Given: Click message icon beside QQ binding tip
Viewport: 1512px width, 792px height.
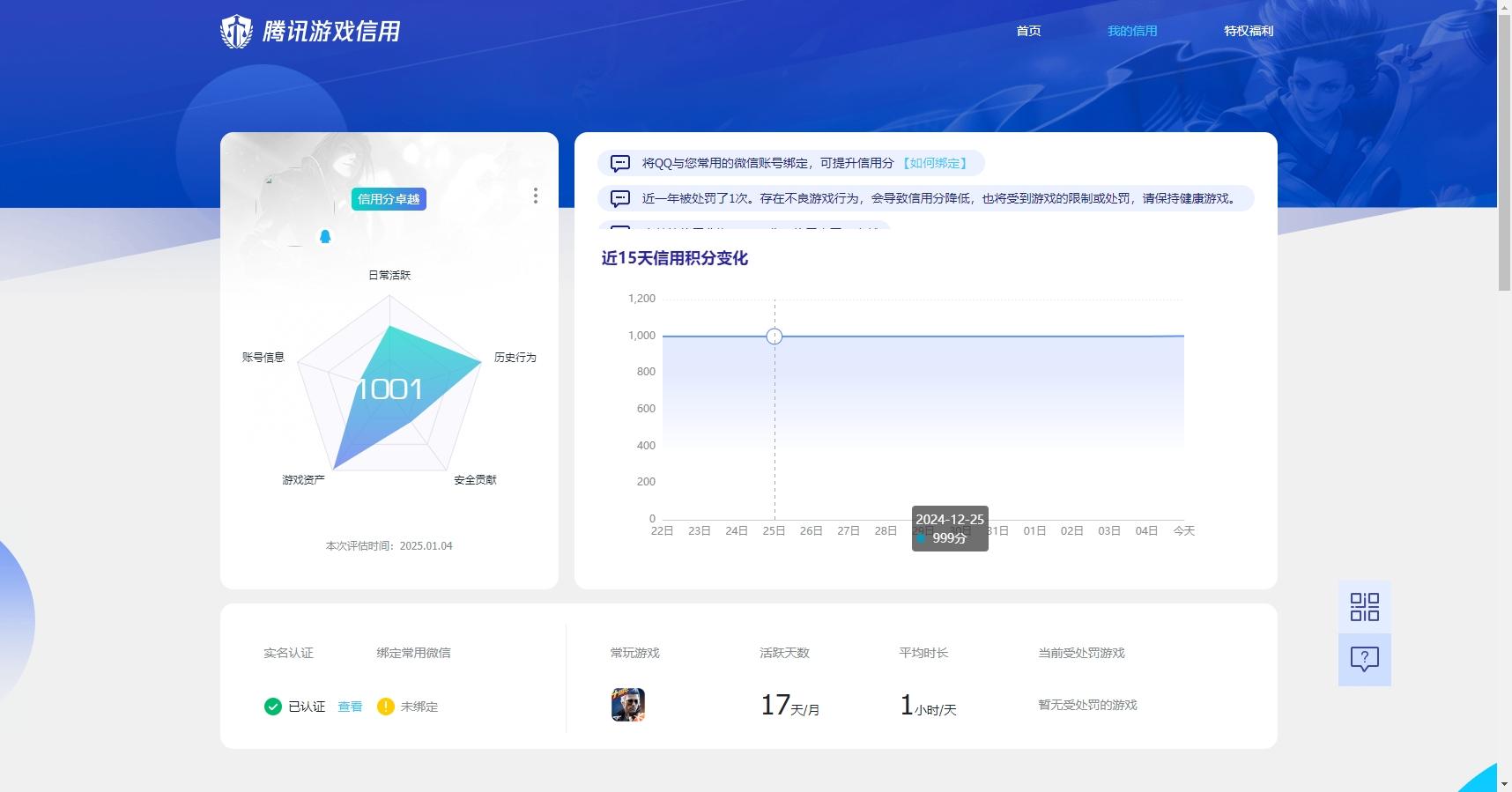Looking at the screenshot, I should point(620,163).
